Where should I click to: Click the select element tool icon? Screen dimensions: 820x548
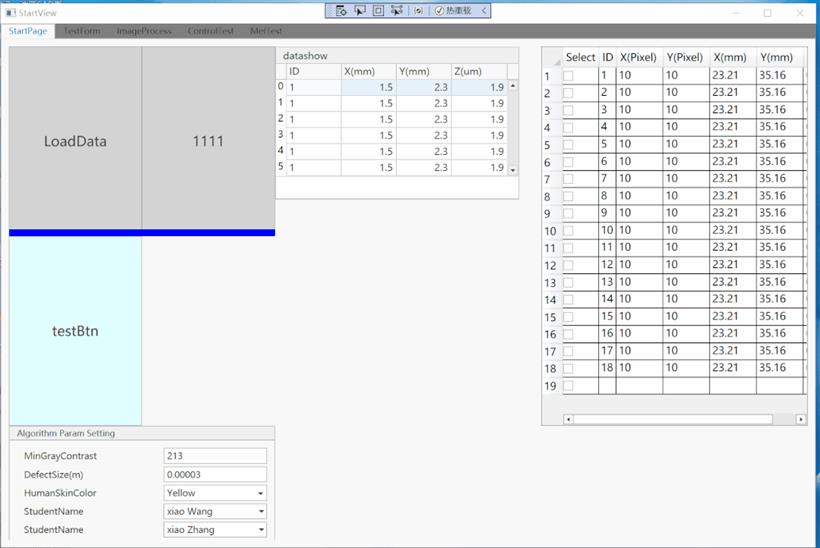coord(360,10)
